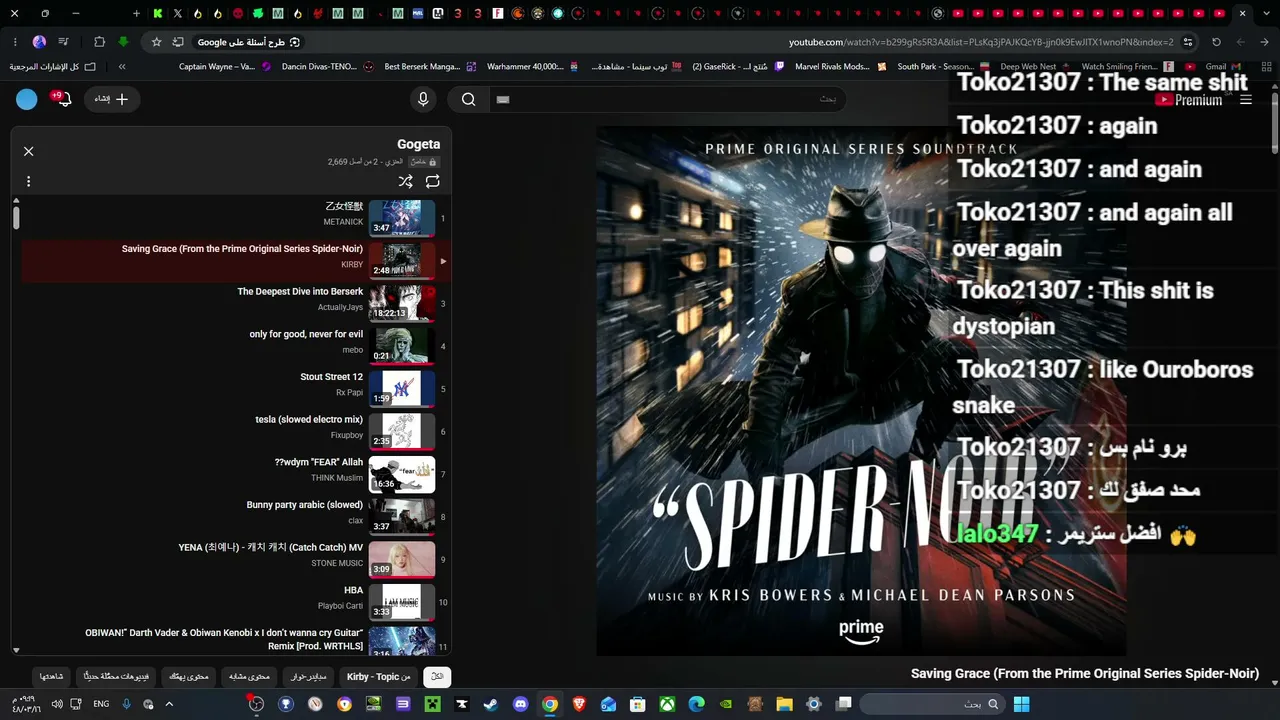Reload the YouTube page
1280x720 pixels.
click(x=1216, y=42)
